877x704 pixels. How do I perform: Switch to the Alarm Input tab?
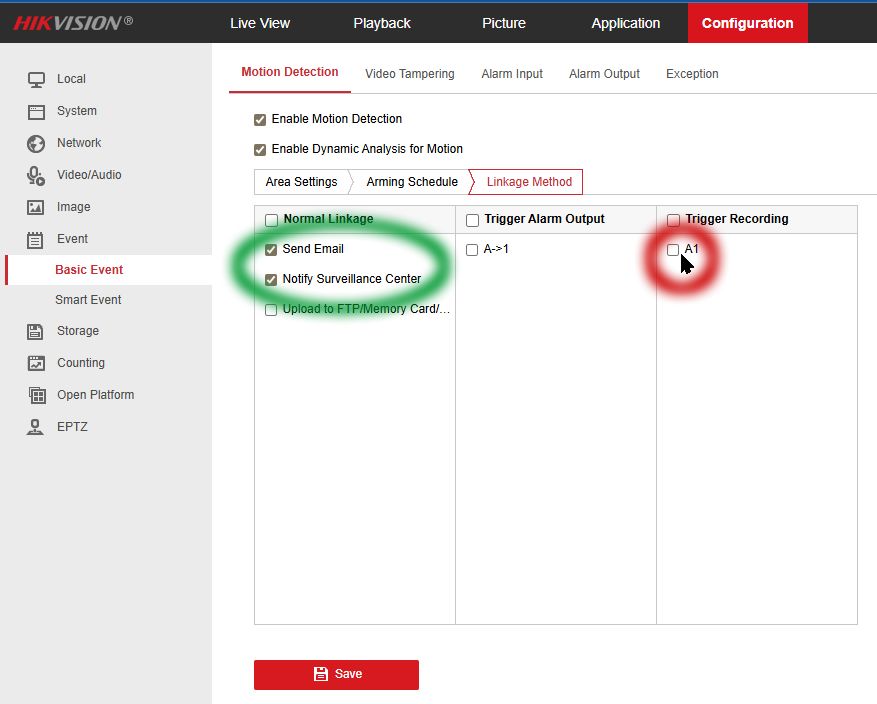point(512,74)
